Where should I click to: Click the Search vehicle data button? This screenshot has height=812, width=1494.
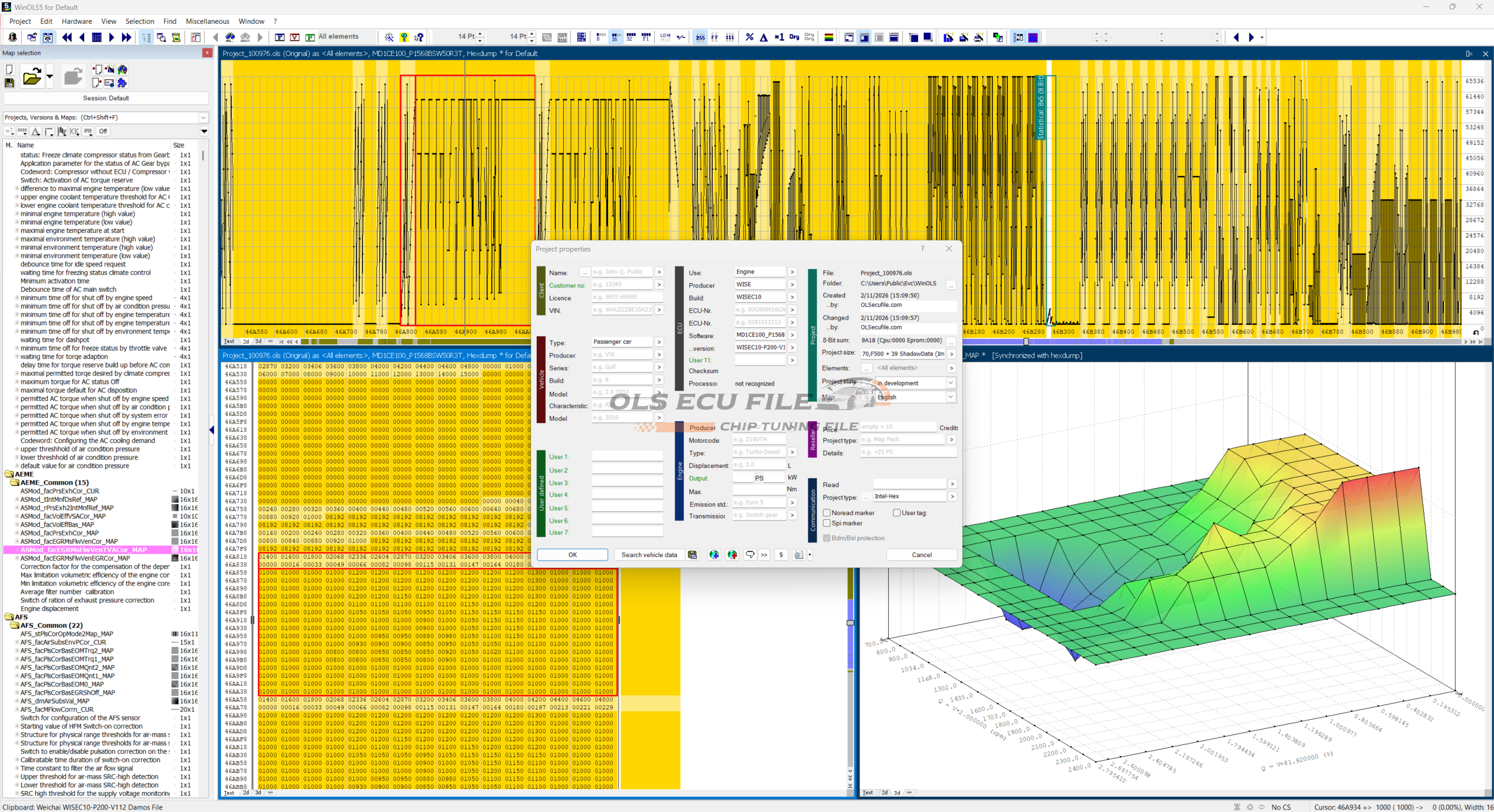(648, 555)
